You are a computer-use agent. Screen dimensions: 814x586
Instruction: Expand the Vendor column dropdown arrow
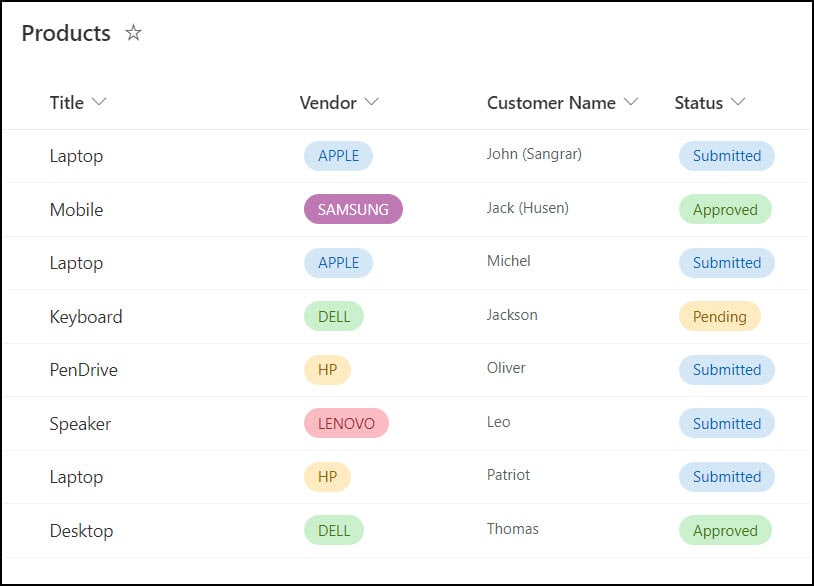point(371,101)
